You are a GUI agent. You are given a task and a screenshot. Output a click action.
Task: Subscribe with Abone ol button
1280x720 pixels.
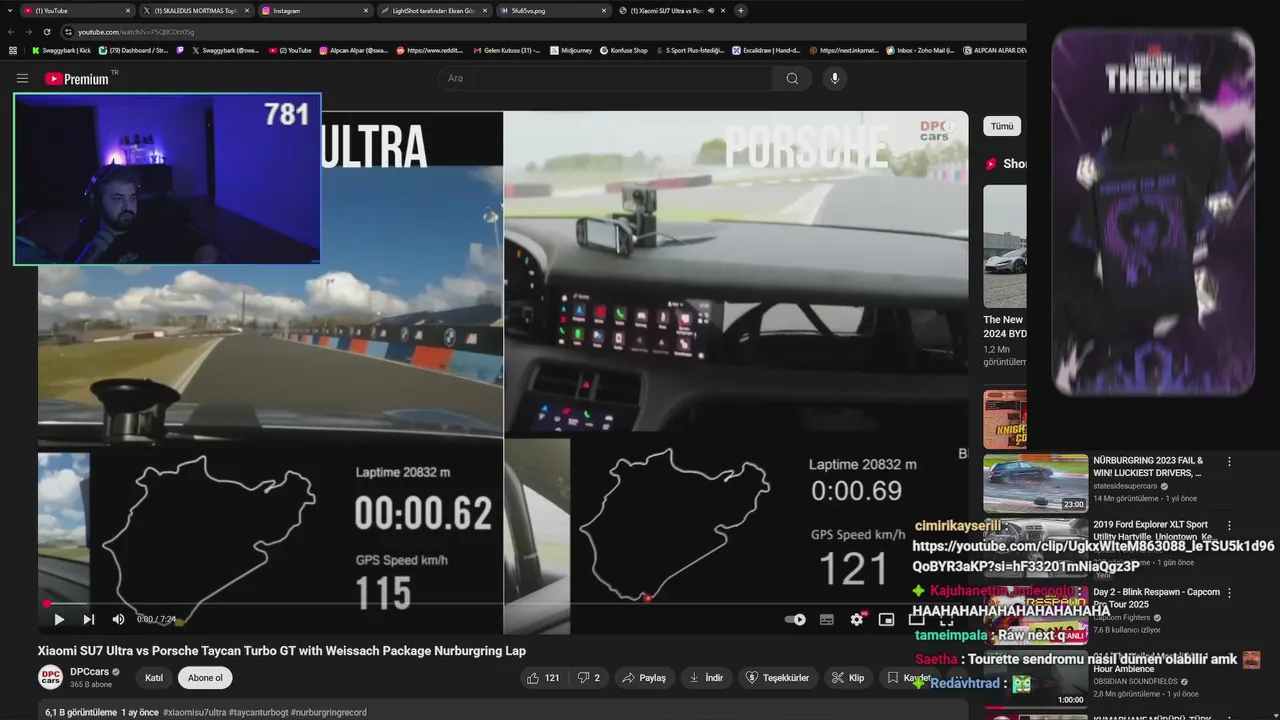tap(205, 677)
